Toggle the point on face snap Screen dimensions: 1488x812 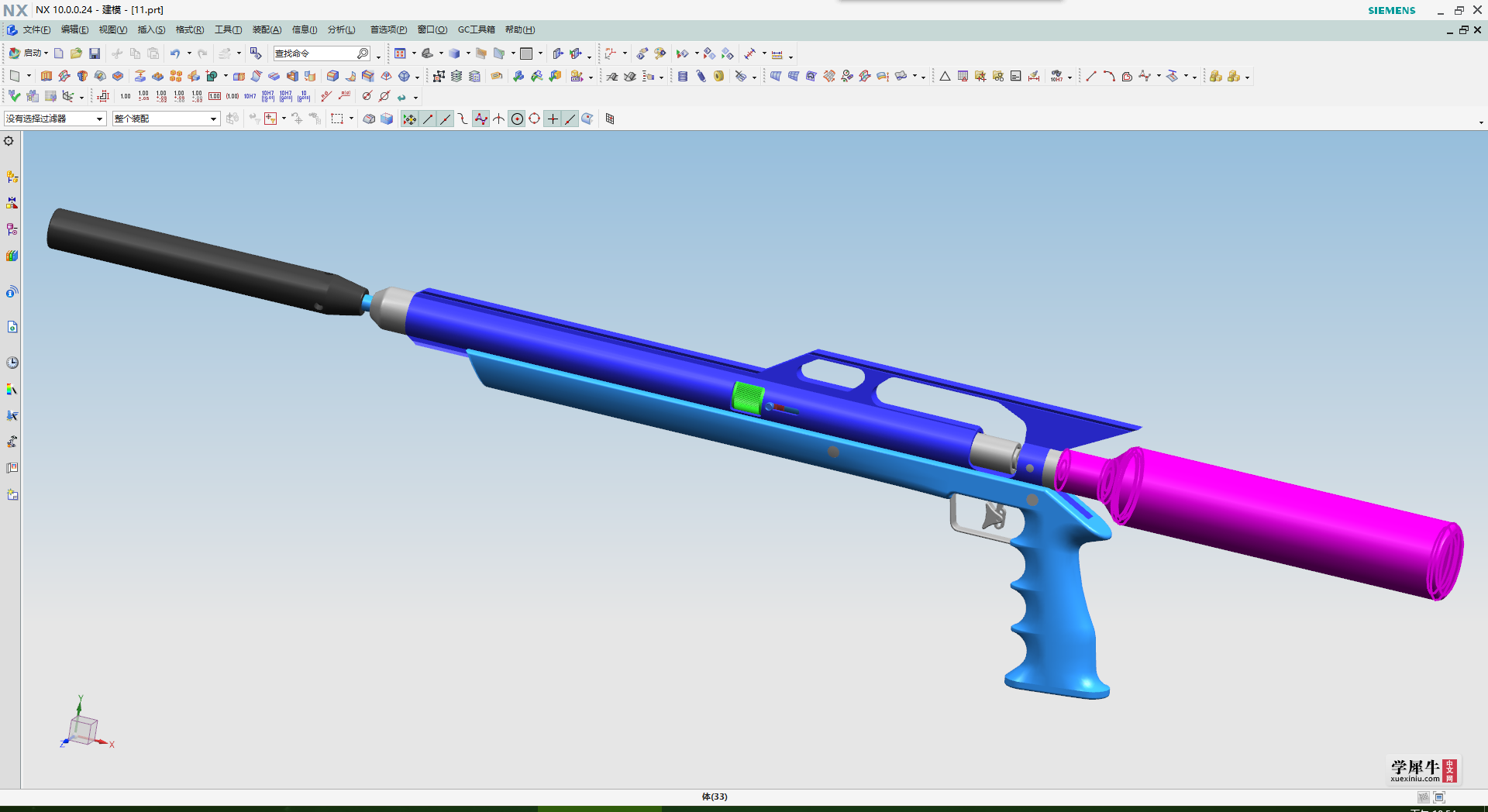[587, 119]
